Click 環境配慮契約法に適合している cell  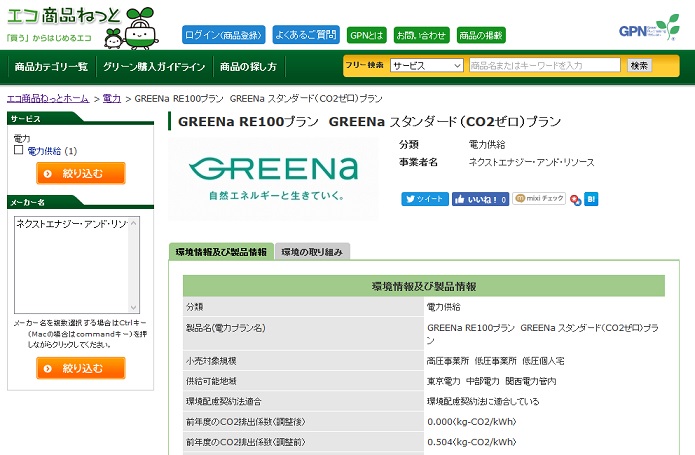click(x=483, y=401)
